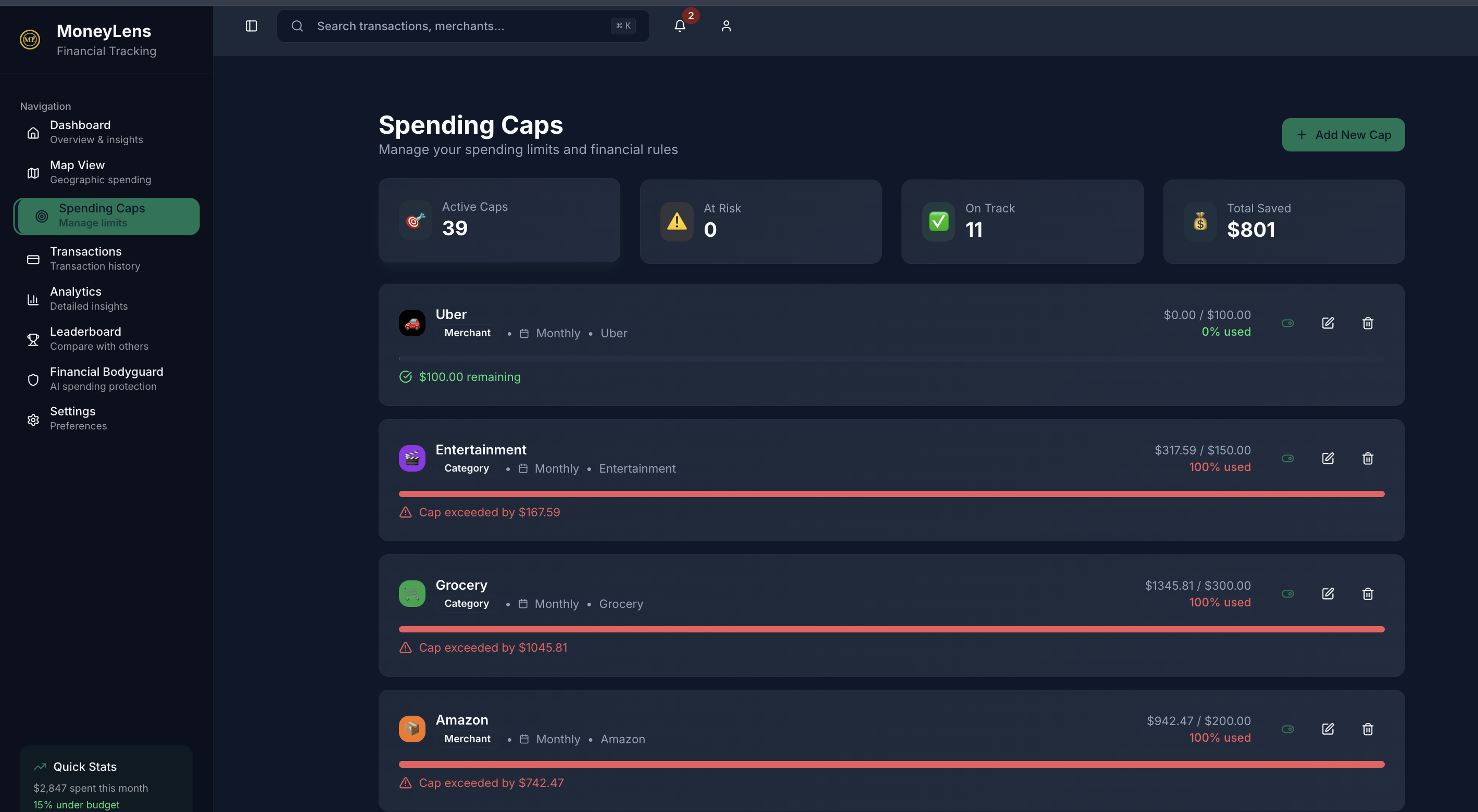Edit the Uber spending cap
Image resolution: width=1478 pixels, height=812 pixels.
tap(1327, 323)
